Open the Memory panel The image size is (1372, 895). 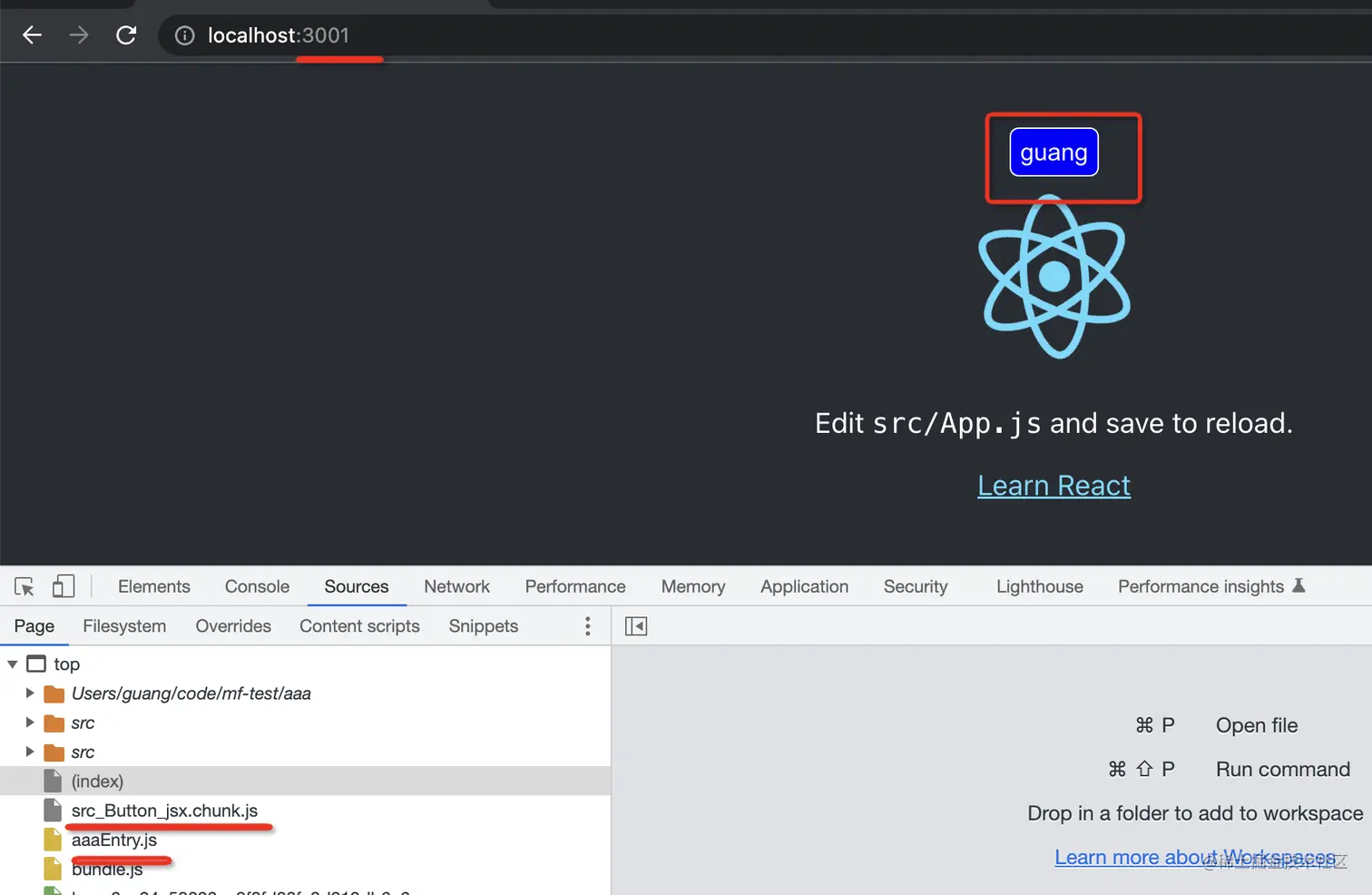[x=693, y=586]
